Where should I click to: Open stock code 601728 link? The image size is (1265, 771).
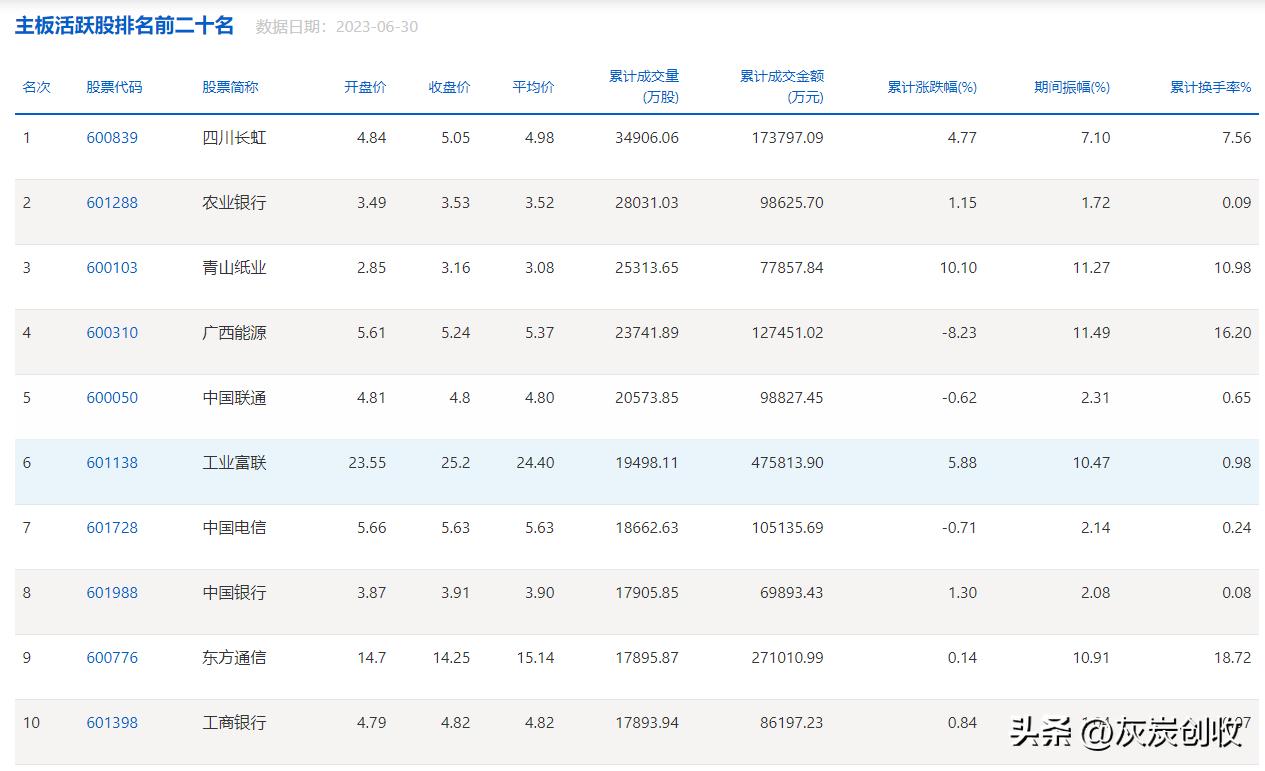click(x=112, y=528)
